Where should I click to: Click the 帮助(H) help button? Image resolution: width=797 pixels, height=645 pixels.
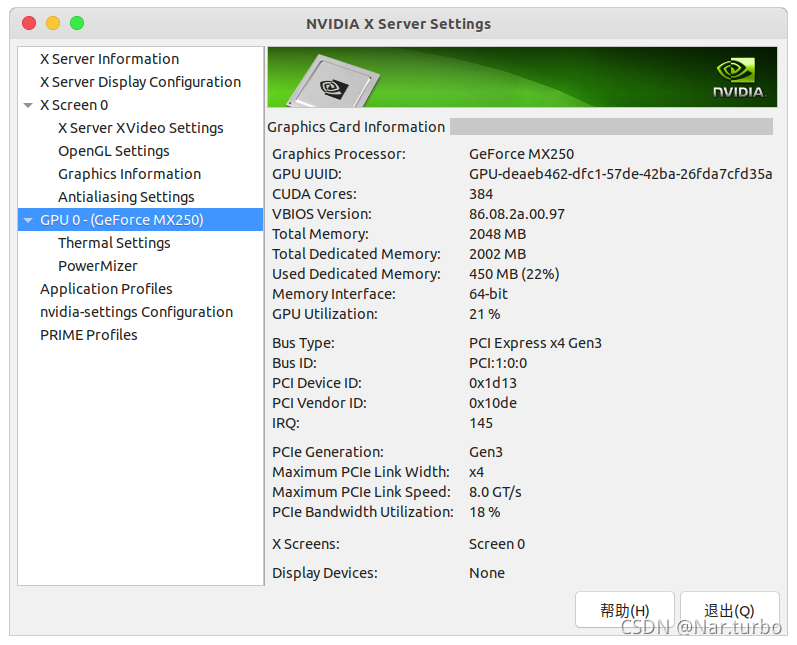pyautogui.click(x=625, y=610)
